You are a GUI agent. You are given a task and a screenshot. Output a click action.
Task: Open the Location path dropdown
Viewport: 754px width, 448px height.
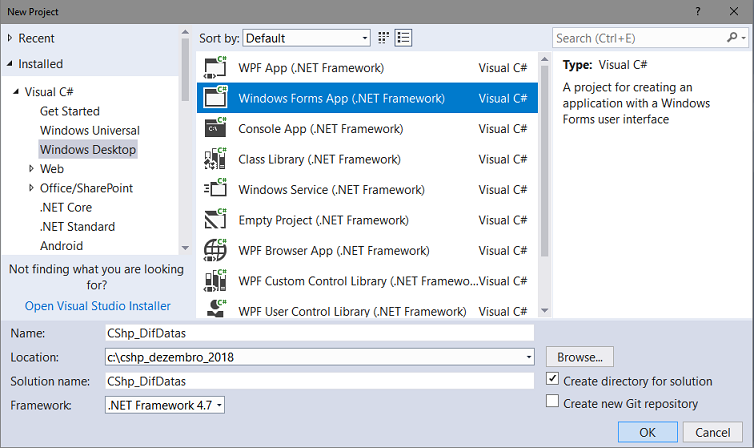click(x=529, y=357)
